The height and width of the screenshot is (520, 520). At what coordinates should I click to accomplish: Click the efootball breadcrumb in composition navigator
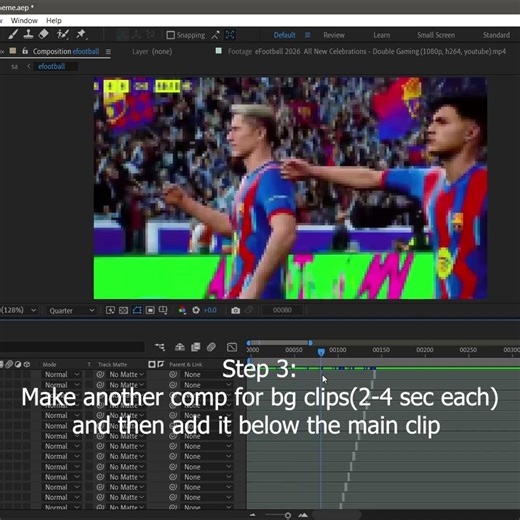[51, 66]
